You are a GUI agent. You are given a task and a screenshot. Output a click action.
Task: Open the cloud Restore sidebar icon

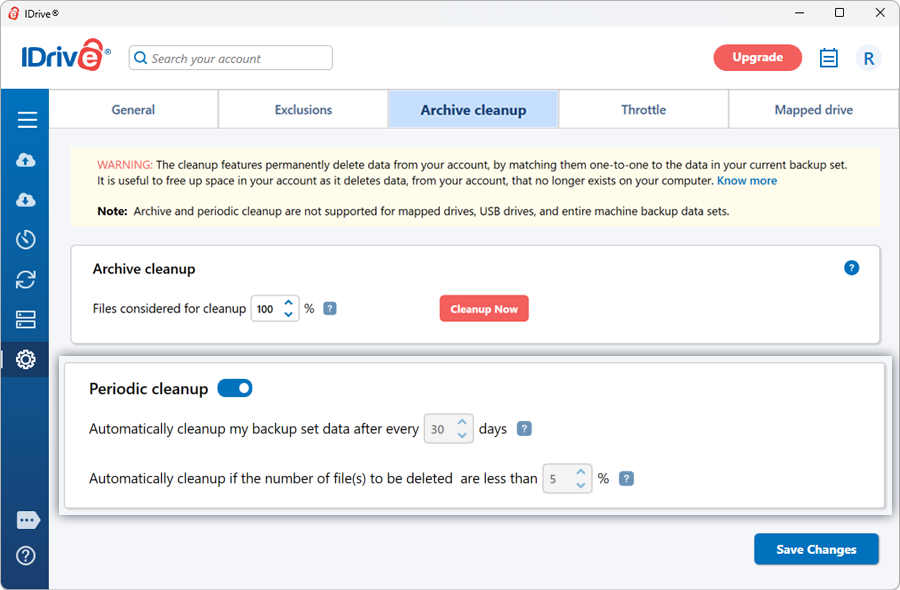coord(26,200)
